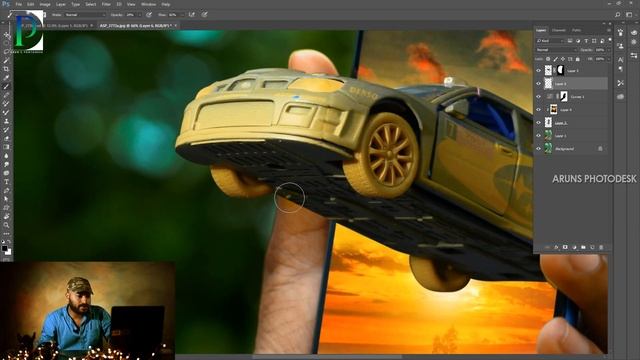Select the Lasso tool
The height and width of the screenshot is (360, 640).
6,52
